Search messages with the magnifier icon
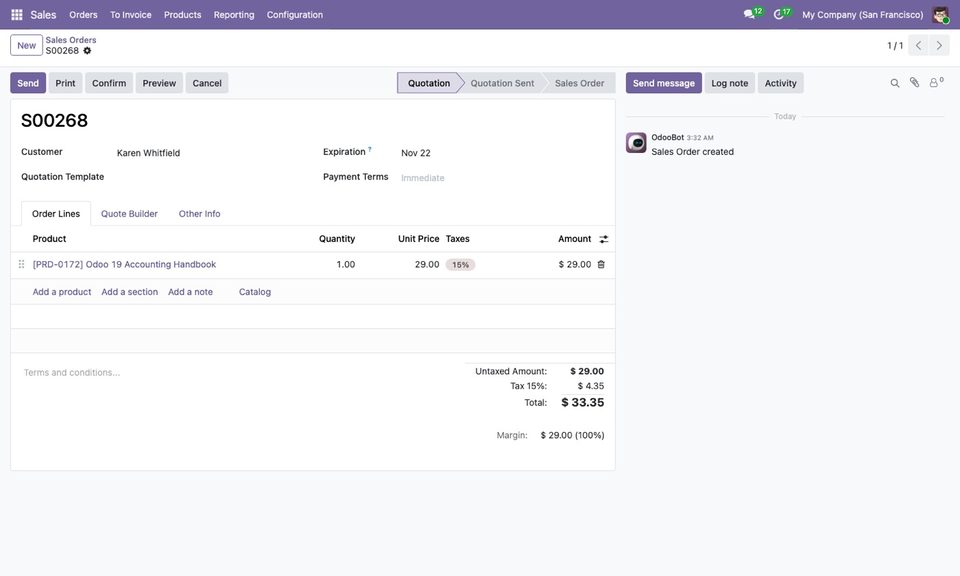 tap(894, 83)
